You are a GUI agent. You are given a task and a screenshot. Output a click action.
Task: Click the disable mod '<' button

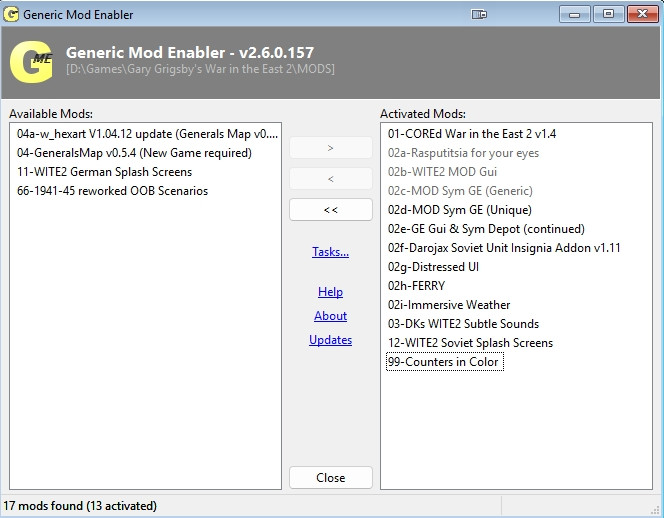click(x=331, y=179)
